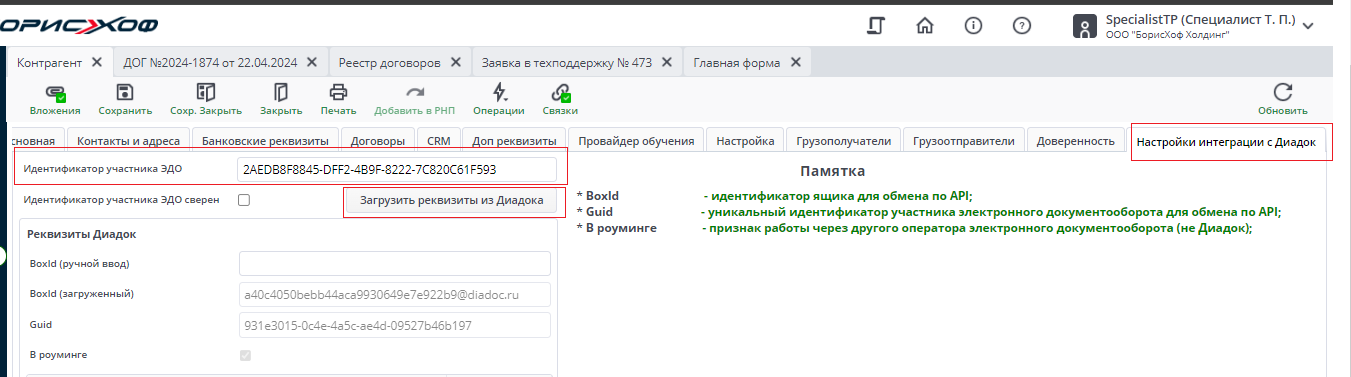Open the Банковские реквизиты tab
Image resolution: width=1351 pixels, height=377 pixels.
pos(265,141)
